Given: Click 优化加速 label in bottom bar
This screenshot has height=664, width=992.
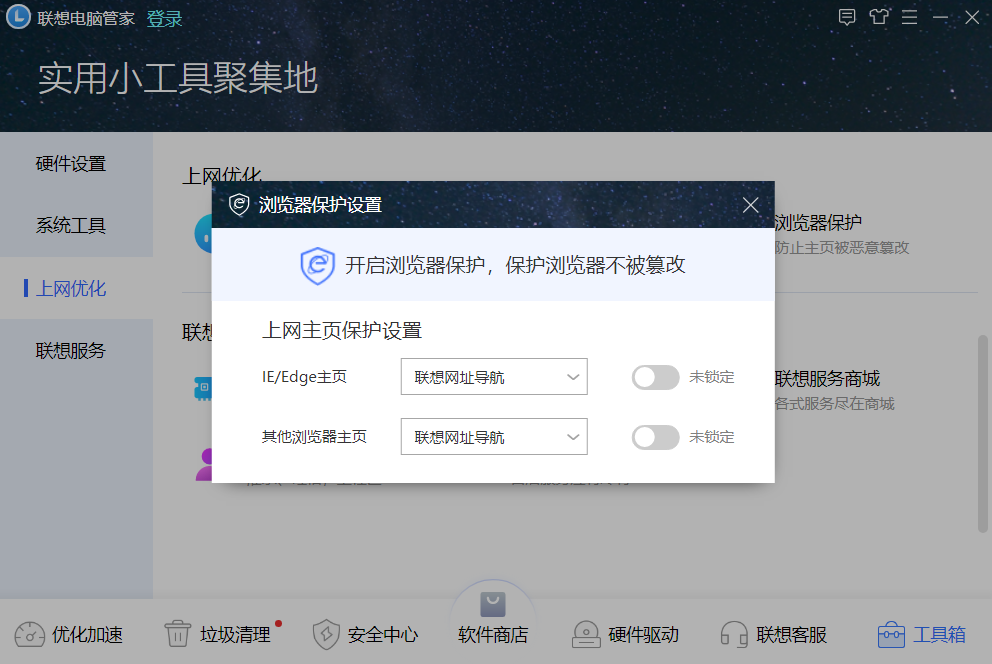Looking at the screenshot, I should pos(87,635).
